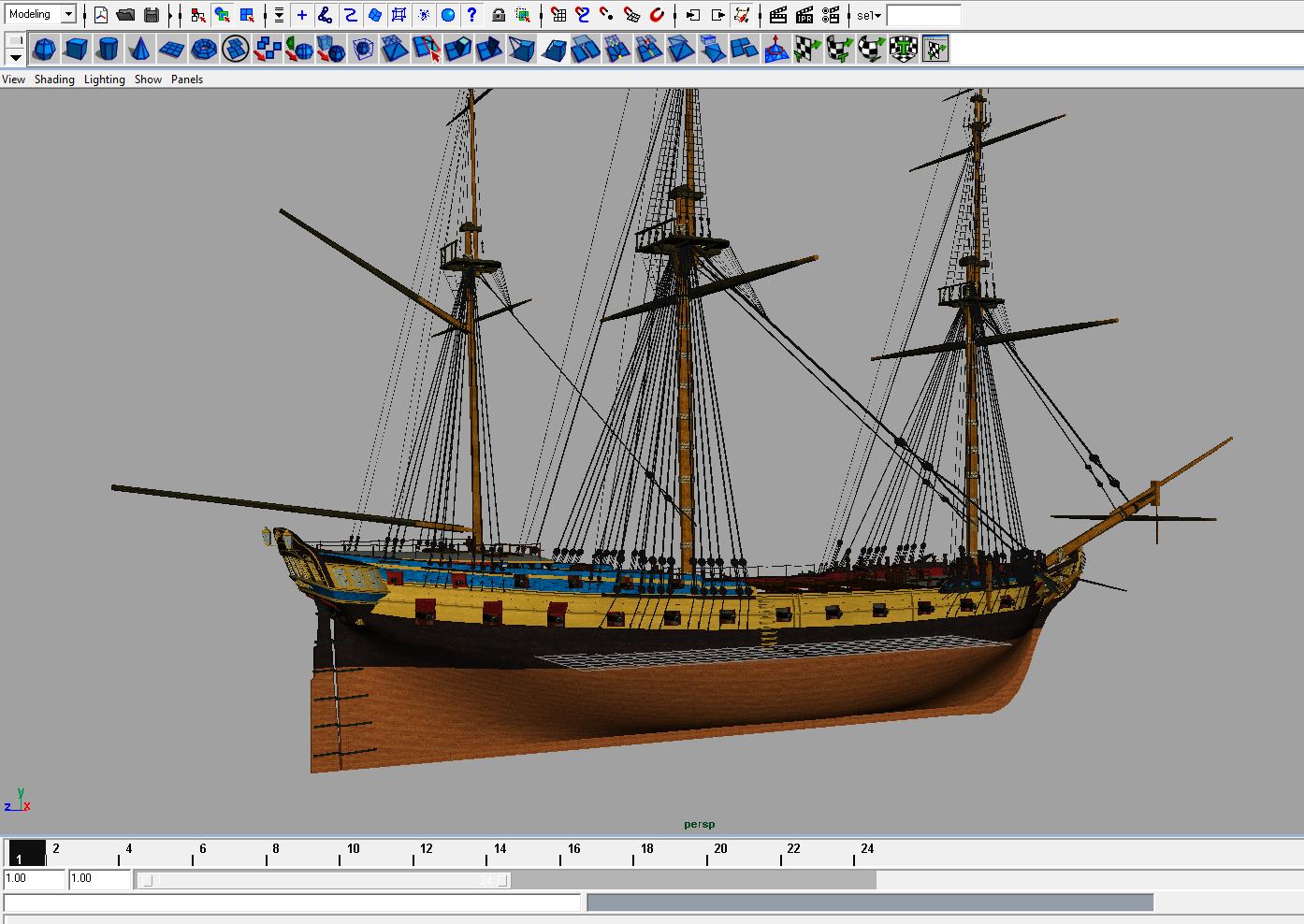Toggle the dynamics selection mask
Screen dimensions: 1304x924
pyautogui.click(x=424, y=15)
